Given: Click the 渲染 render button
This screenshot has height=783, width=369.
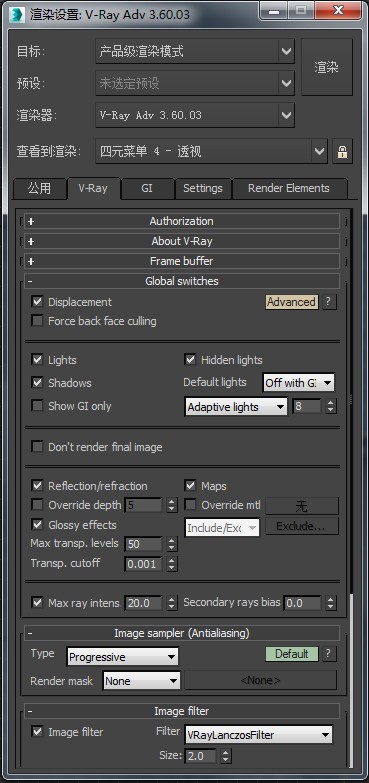Looking at the screenshot, I should click(x=327, y=67).
